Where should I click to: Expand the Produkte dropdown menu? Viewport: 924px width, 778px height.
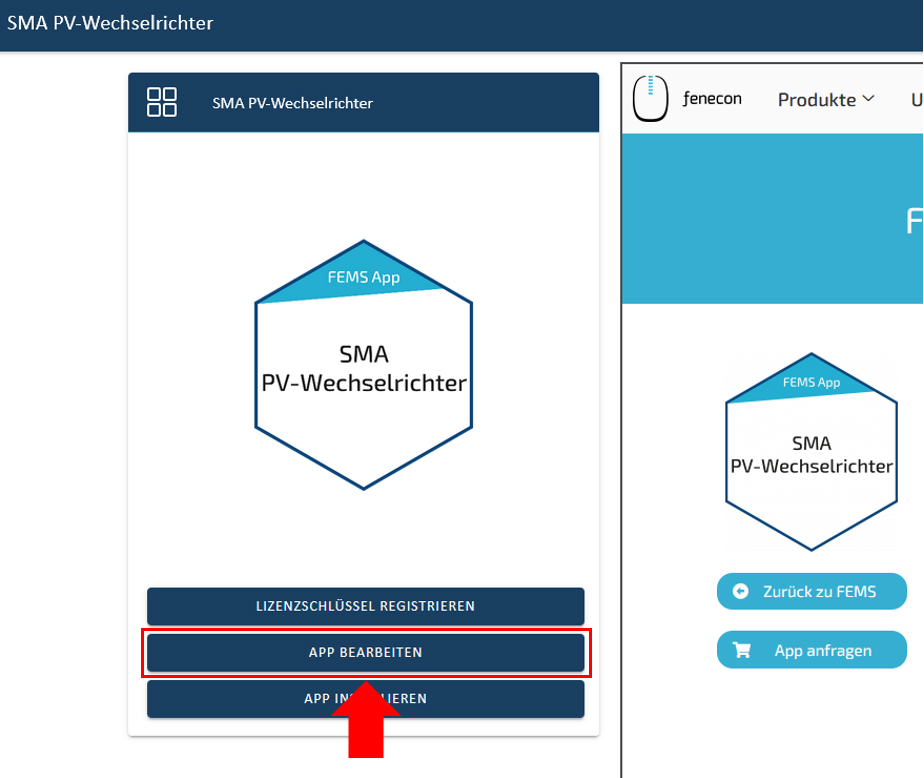click(x=826, y=100)
